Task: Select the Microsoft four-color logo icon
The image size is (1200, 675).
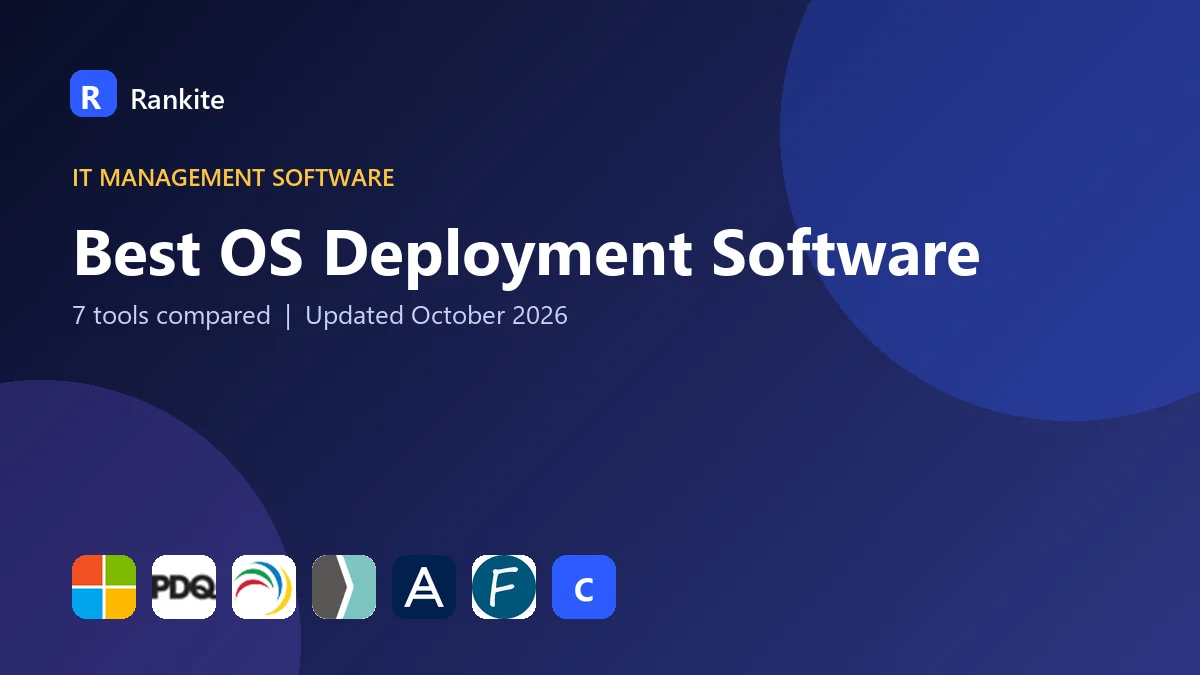Action: click(x=104, y=587)
